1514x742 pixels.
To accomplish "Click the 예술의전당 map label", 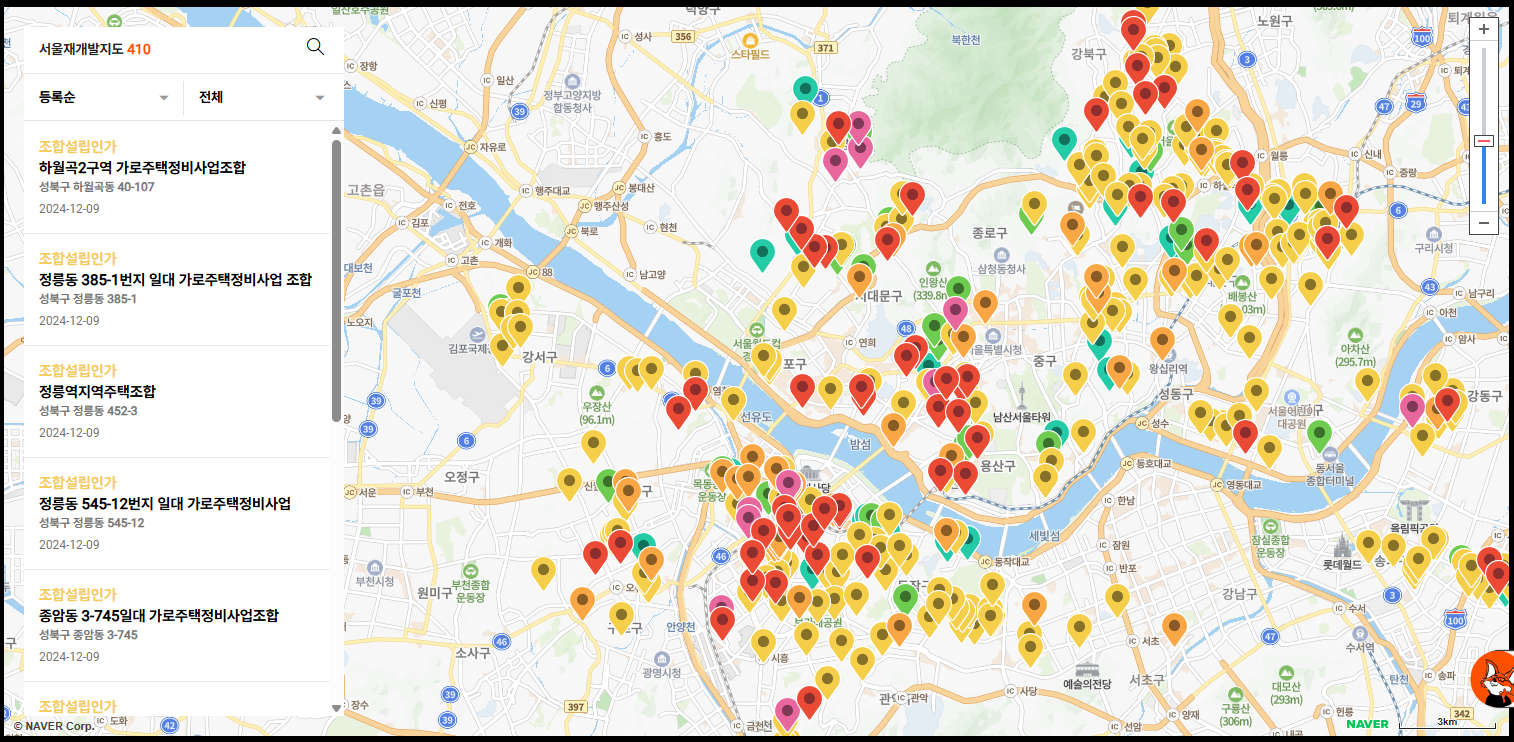I will [1088, 684].
